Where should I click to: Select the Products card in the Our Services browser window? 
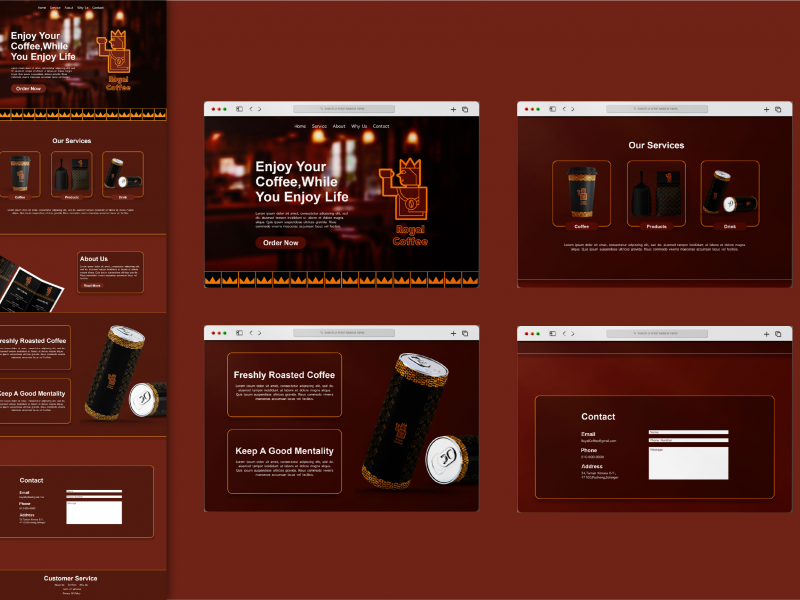(x=656, y=195)
